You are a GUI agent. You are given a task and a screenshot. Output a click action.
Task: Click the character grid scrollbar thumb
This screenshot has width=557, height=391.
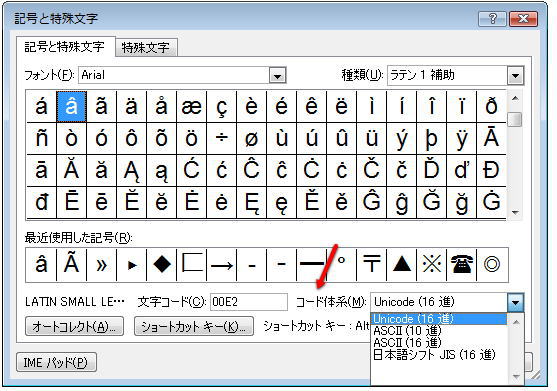(x=515, y=119)
